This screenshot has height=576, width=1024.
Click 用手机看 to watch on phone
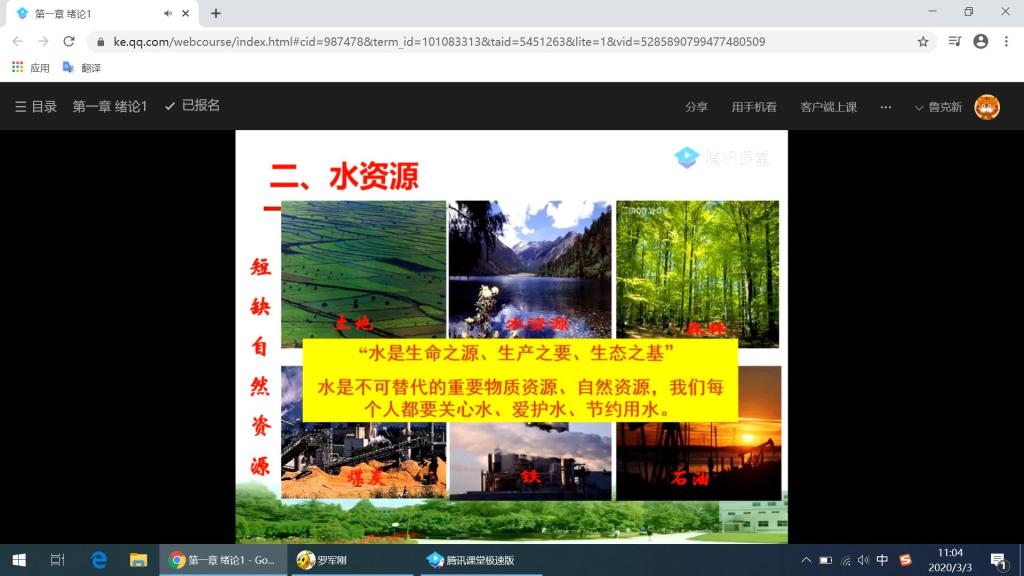coord(753,107)
